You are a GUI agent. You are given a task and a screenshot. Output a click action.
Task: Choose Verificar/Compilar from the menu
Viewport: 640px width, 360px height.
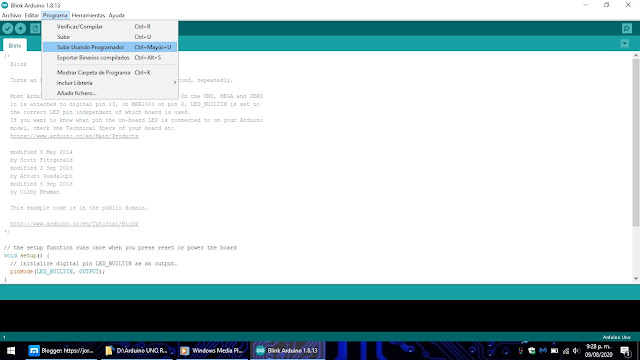110,27
